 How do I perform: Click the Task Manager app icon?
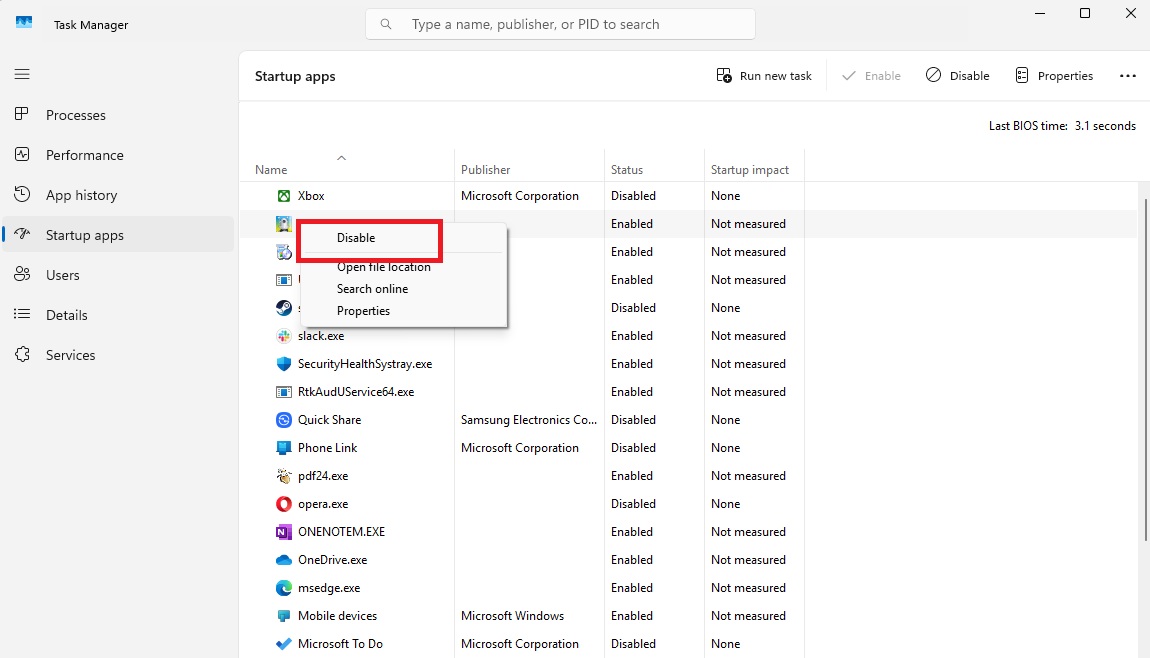pyautogui.click(x=24, y=23)
